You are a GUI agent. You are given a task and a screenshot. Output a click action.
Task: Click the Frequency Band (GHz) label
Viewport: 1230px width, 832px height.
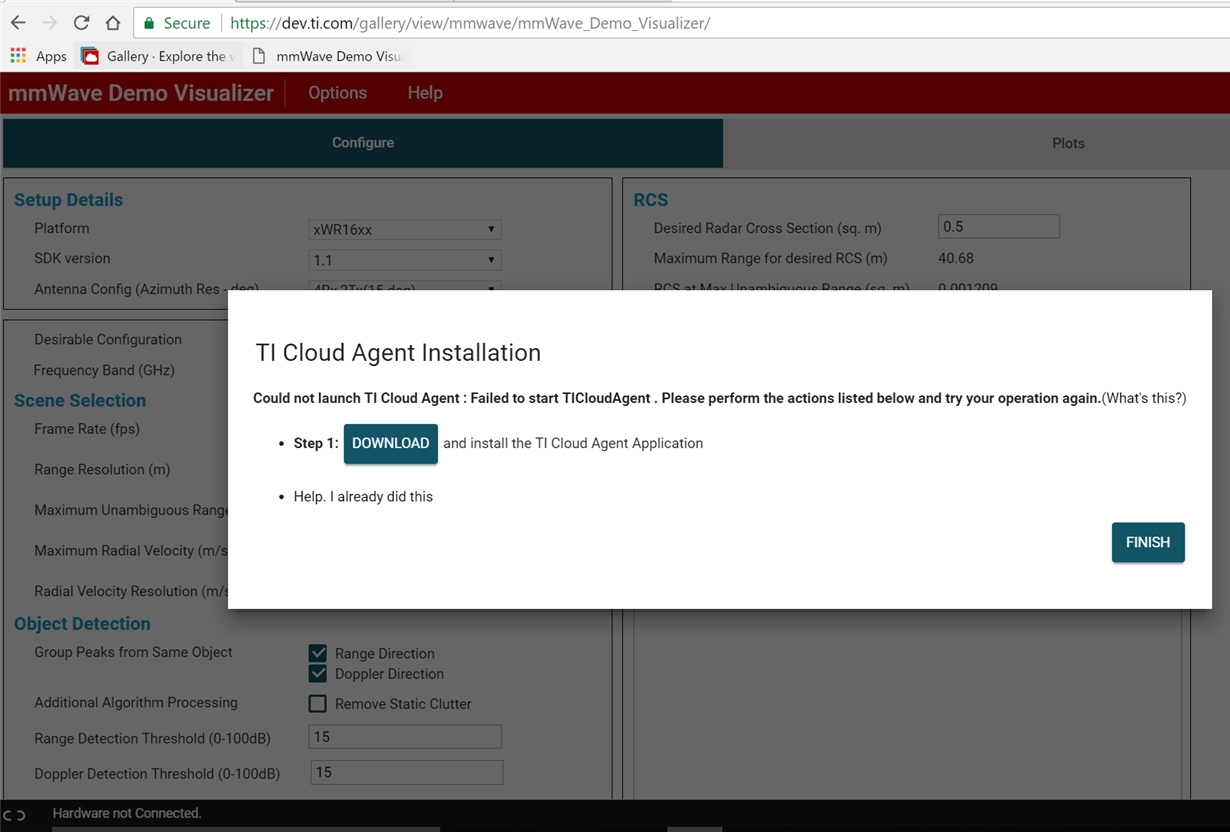click(104, 370)
